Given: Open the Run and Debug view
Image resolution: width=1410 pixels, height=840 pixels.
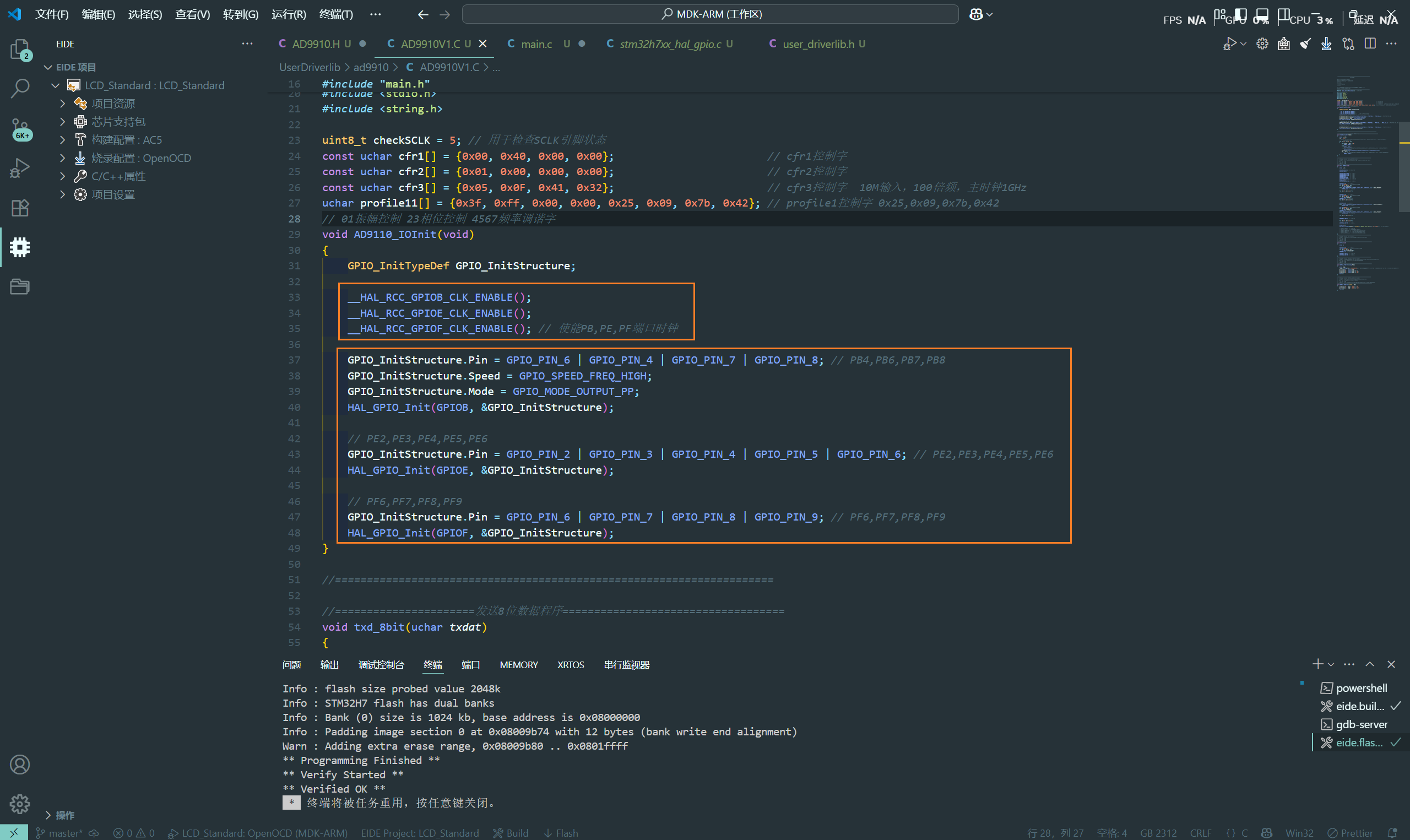Looking at the screenshot, I should [20, 168].
